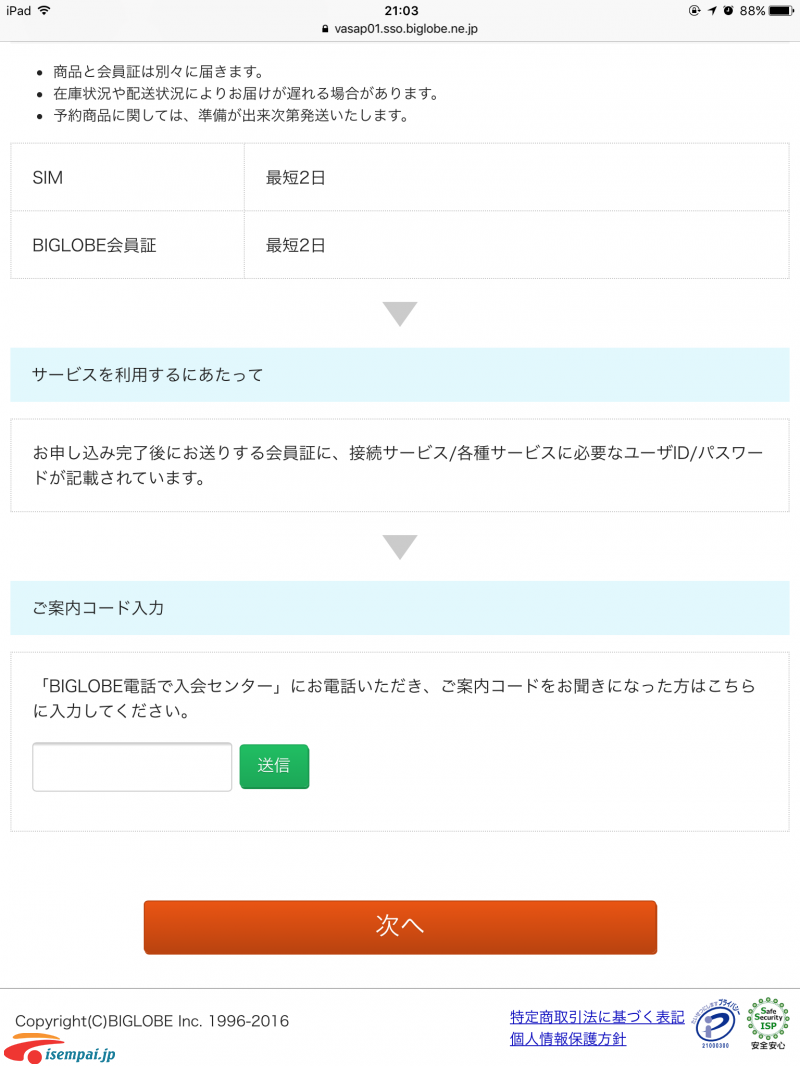Viewport: 800px width, 1066px height.
Task: Tap the battery indicator icon
Action: 781,10
